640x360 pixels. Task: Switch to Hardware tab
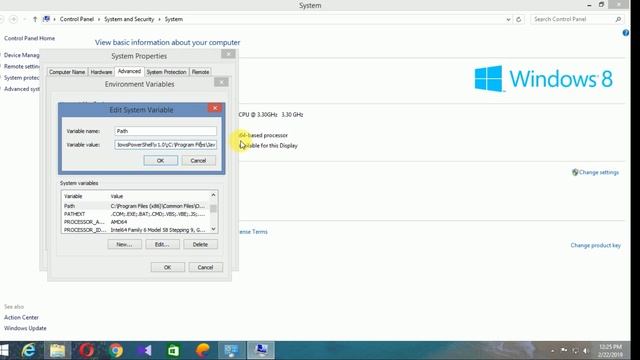[x=101, y=72]
